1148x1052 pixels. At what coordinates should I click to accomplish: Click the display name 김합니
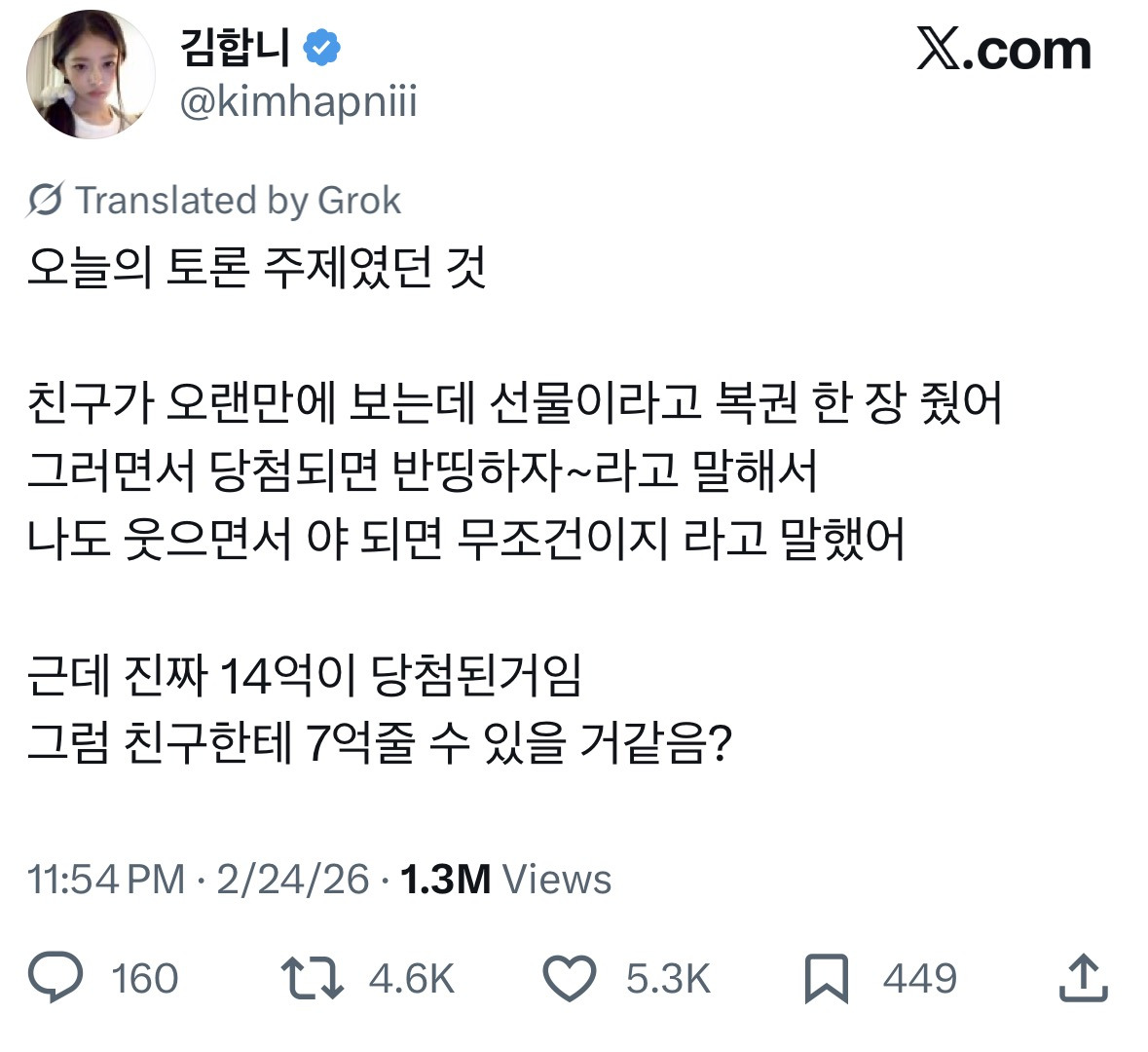point(236,48)
